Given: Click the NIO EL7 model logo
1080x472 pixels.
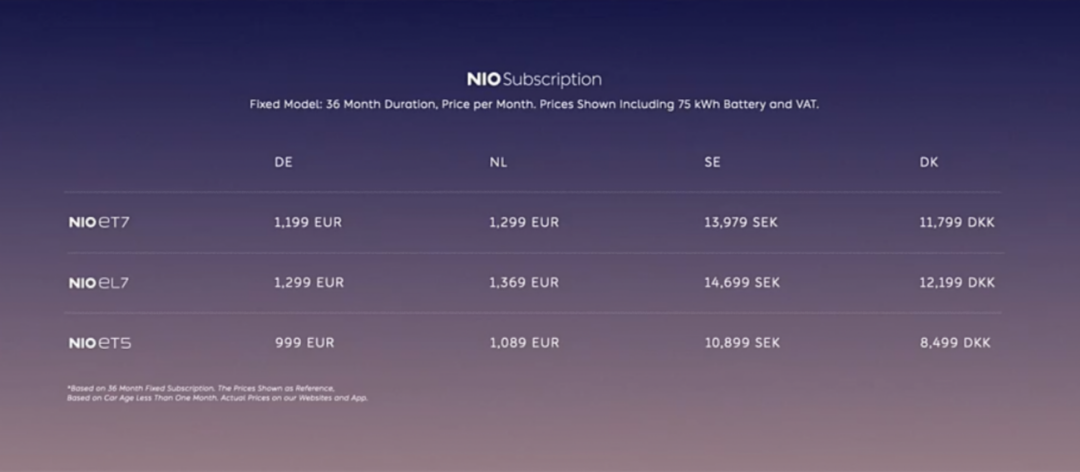Looking at the screenshot, I should (x=99, y=283).
